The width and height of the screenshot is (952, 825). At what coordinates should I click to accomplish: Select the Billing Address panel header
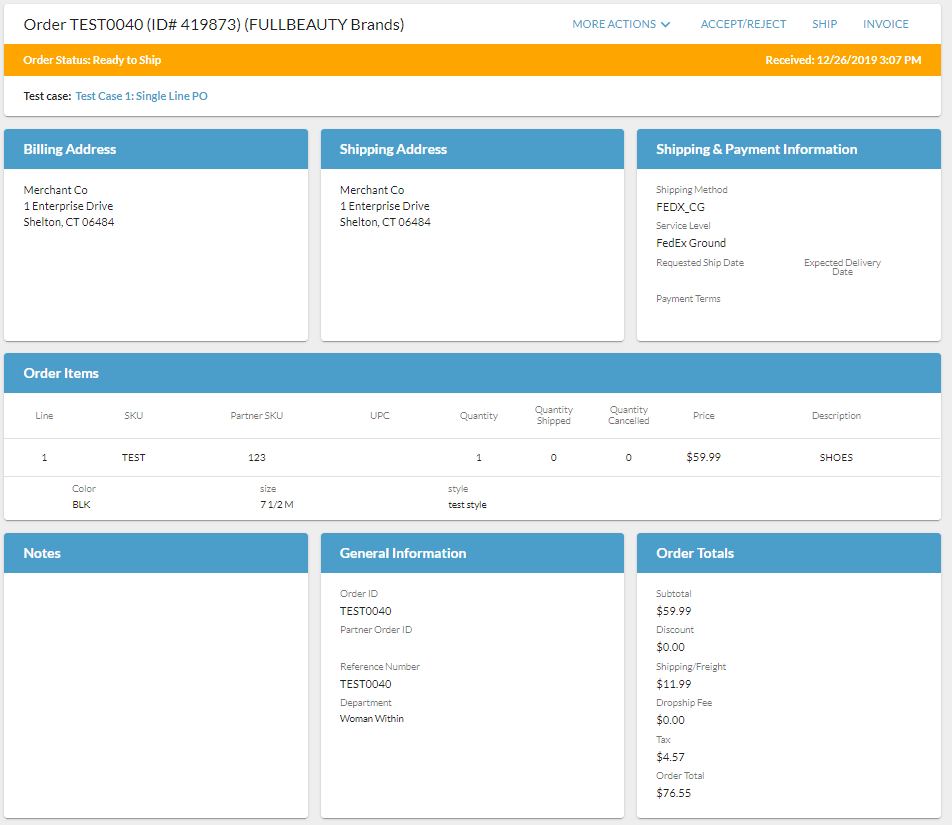(x=70, y=149)
